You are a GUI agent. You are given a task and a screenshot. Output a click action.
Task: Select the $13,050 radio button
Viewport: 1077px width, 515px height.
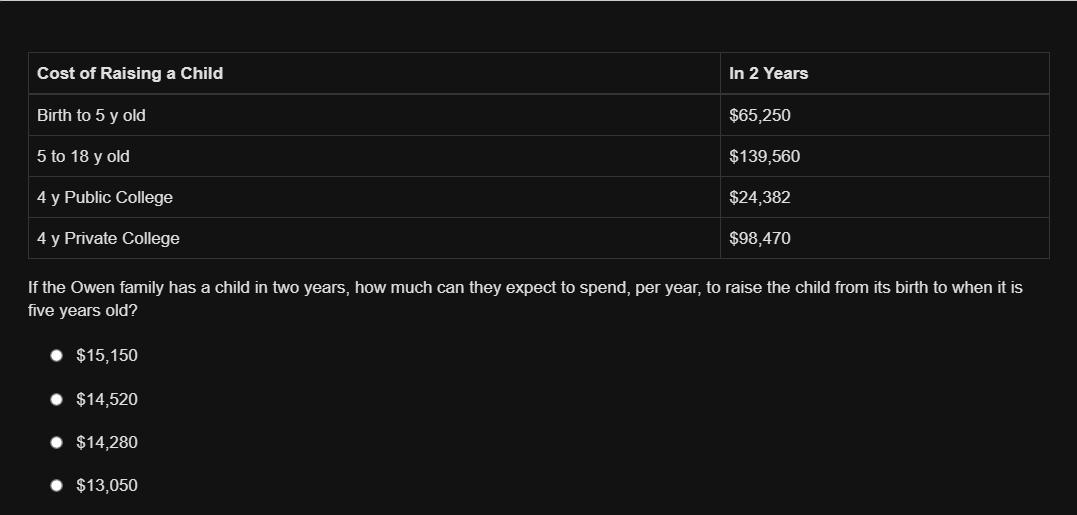(x=56, y=486)
